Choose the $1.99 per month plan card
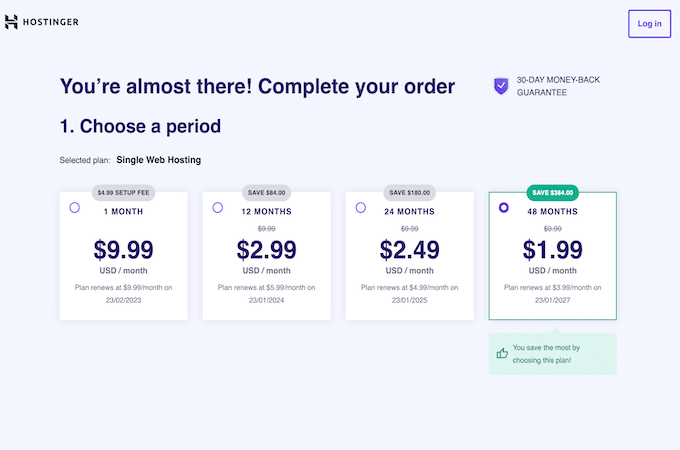 552,256
